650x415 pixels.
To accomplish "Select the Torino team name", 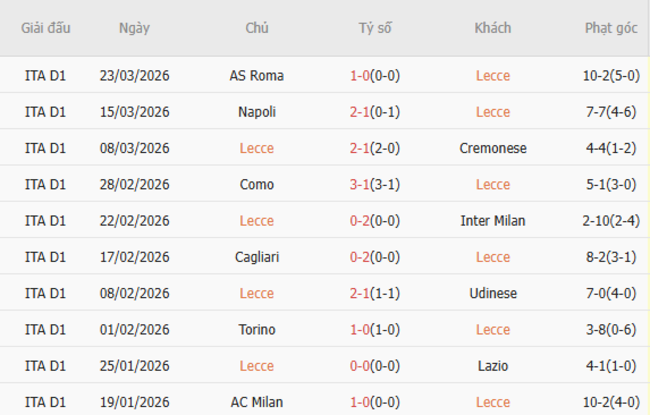I will pyautogui.click(x=257, y=329).
